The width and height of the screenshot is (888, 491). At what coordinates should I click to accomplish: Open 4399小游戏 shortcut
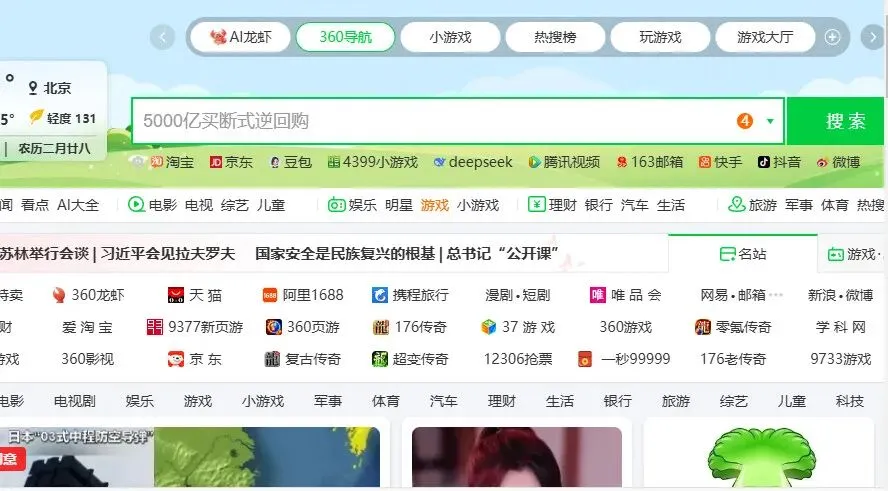click(373, 163)
